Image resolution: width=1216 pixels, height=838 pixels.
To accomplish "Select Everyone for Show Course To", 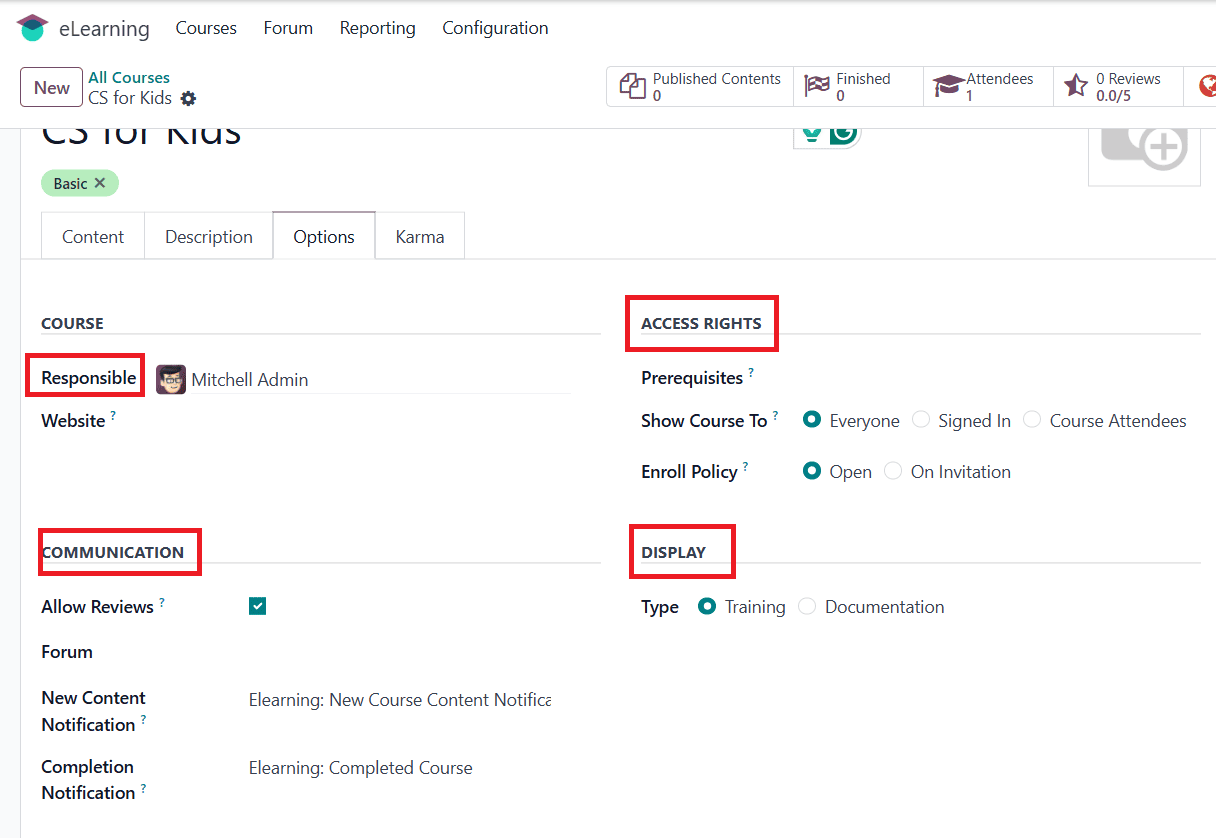I will tap(812, 420).
